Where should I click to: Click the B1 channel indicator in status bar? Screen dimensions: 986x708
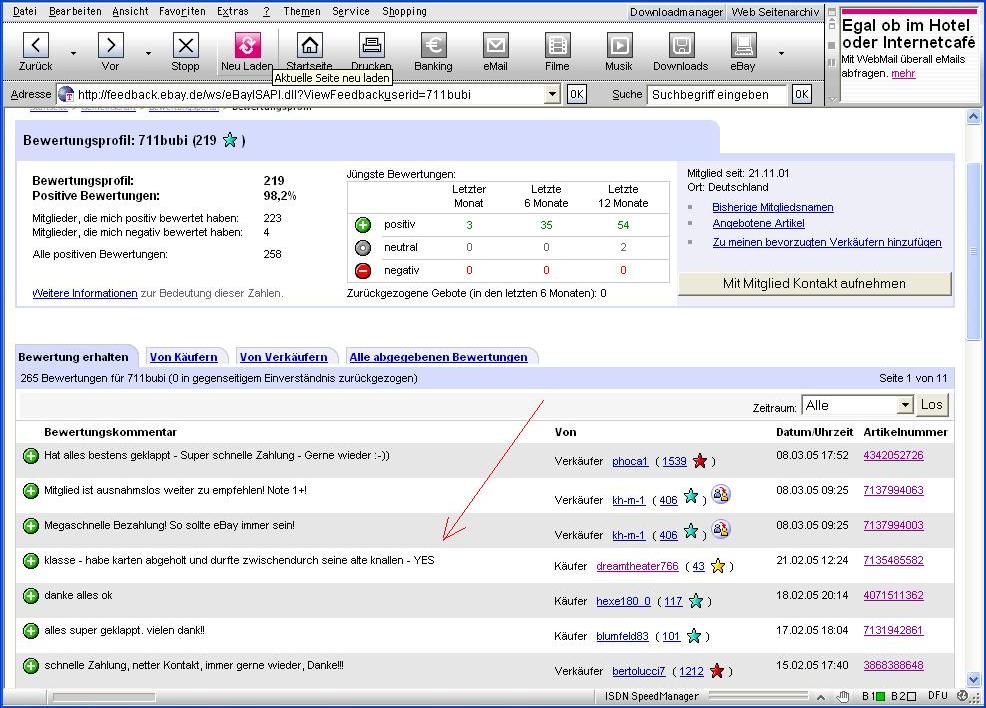point(873,696)
